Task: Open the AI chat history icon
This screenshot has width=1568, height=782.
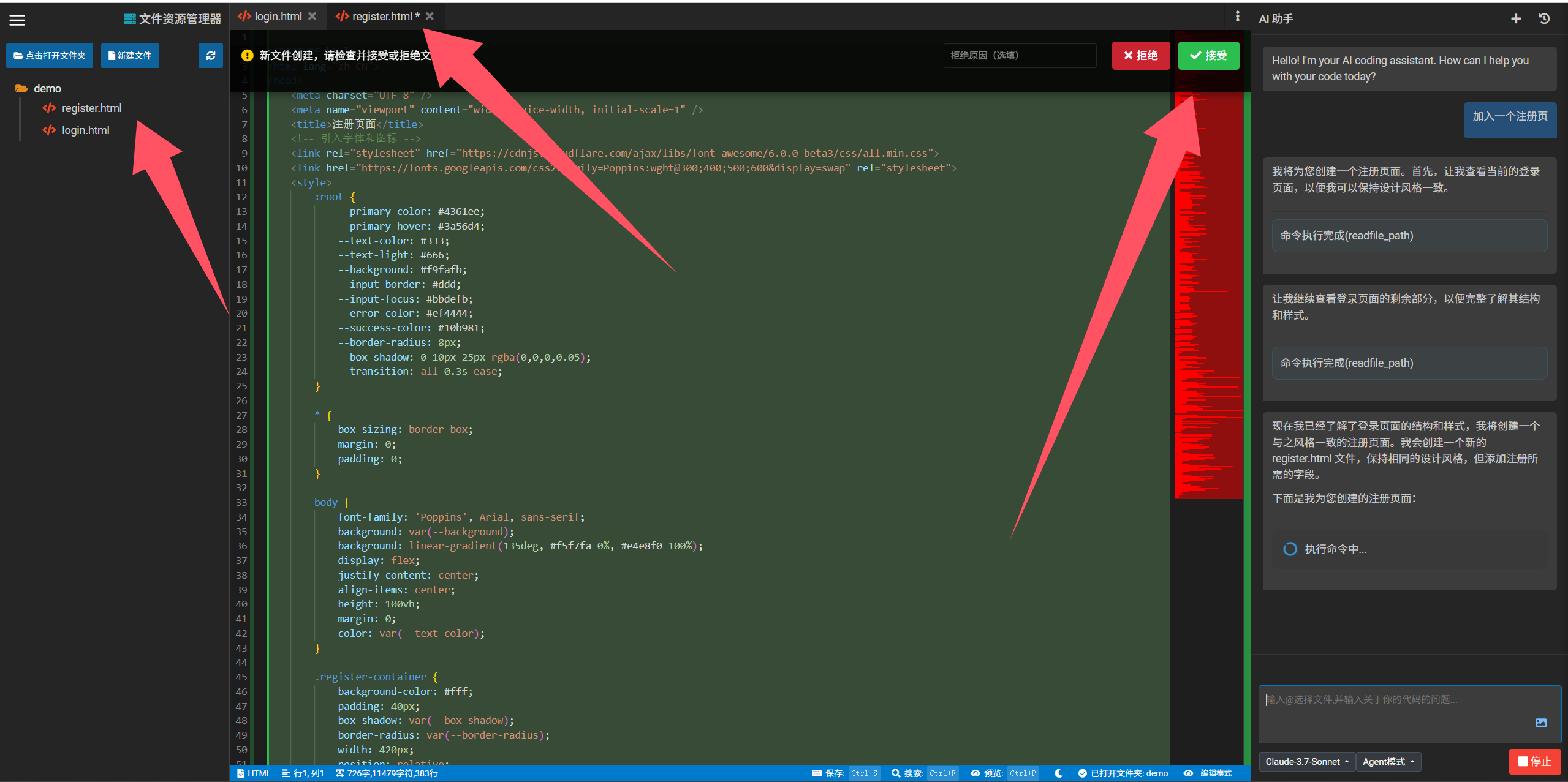Action: pos(1544,19)
